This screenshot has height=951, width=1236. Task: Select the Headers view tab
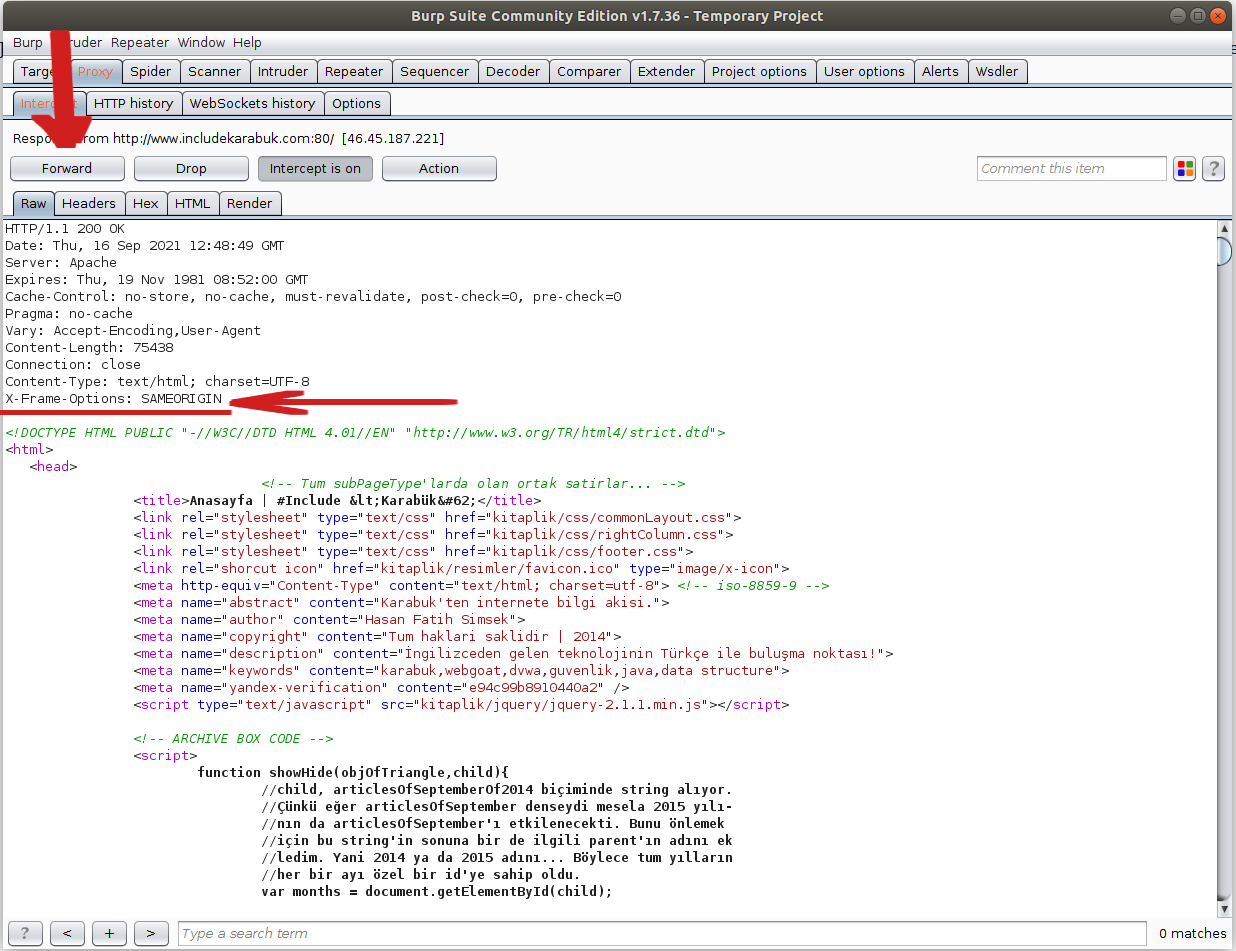(x=89, y=203)
